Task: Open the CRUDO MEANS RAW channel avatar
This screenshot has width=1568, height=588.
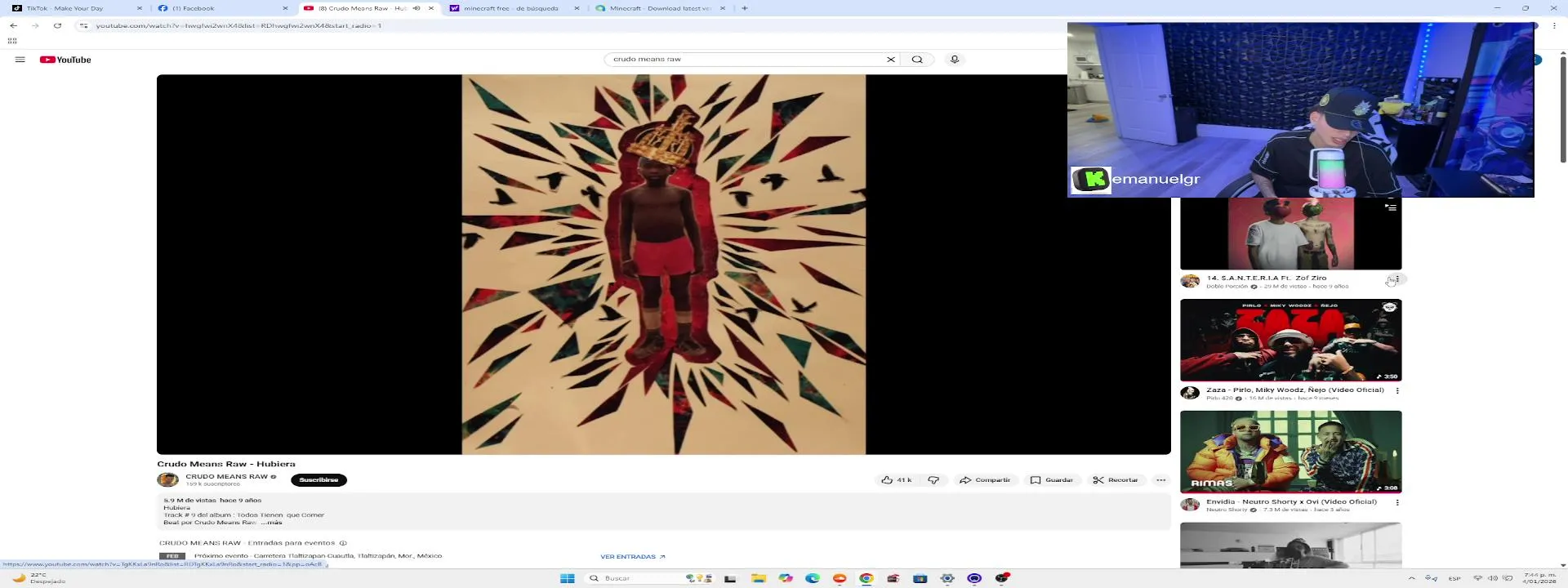Action: [x=167, y=480]
